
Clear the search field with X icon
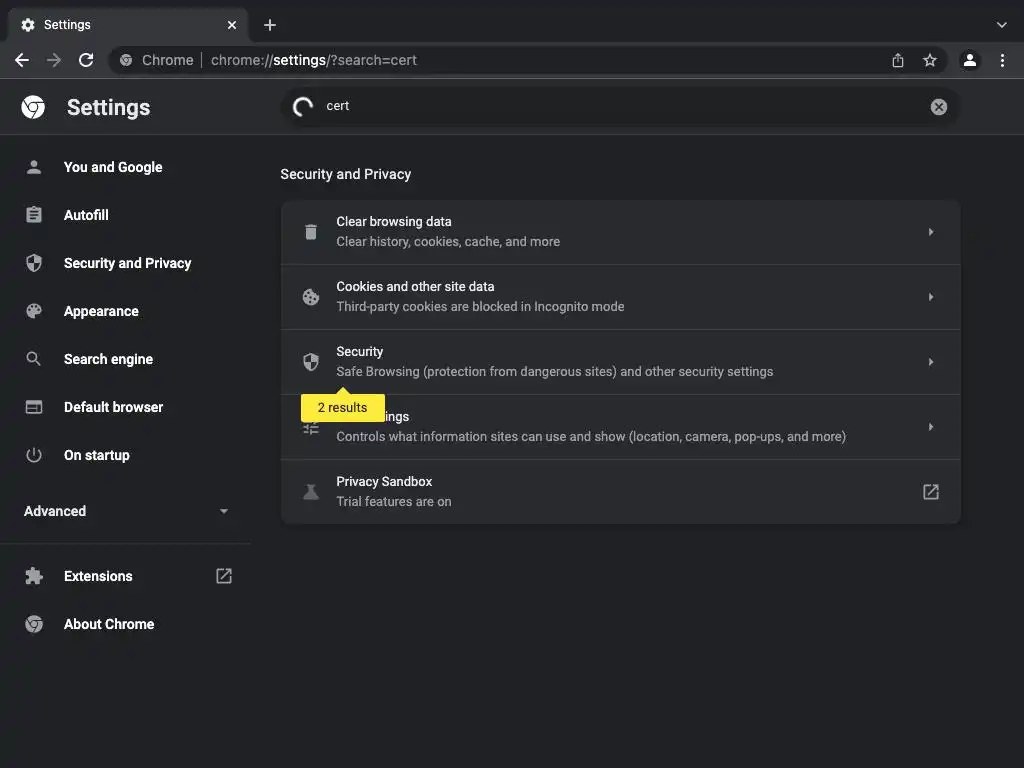pos(938,107)
